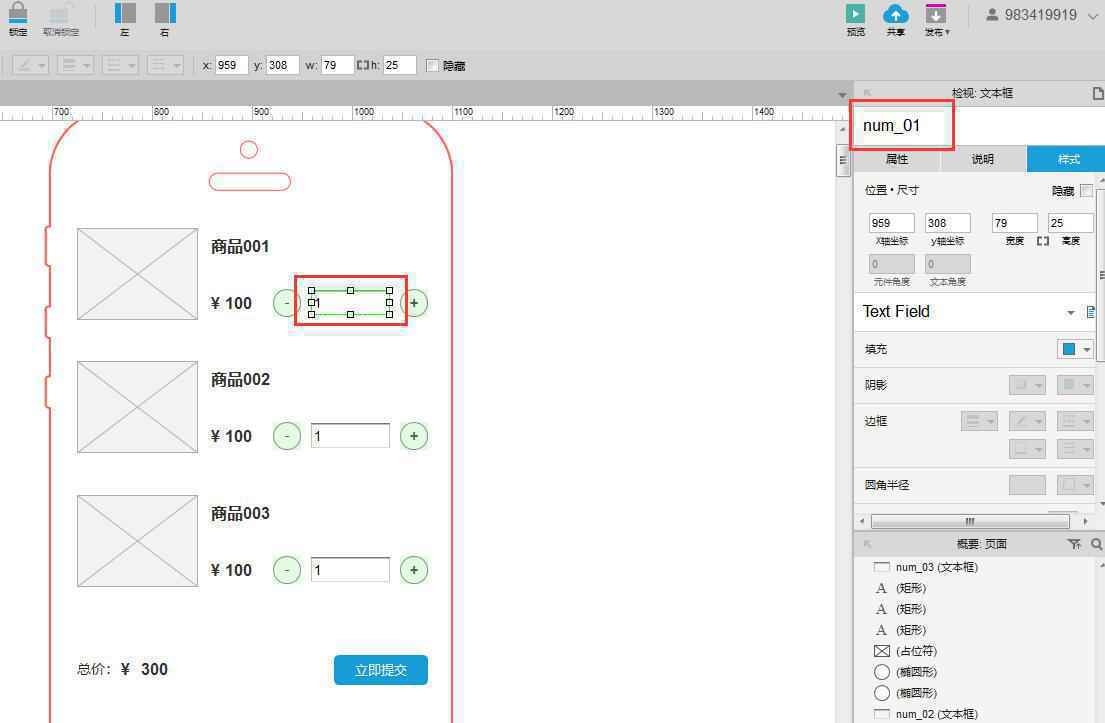Toggle the inspector keep-ratio bracket icon
Viewport: 1105px width, 723px height.
point(1043,241)
